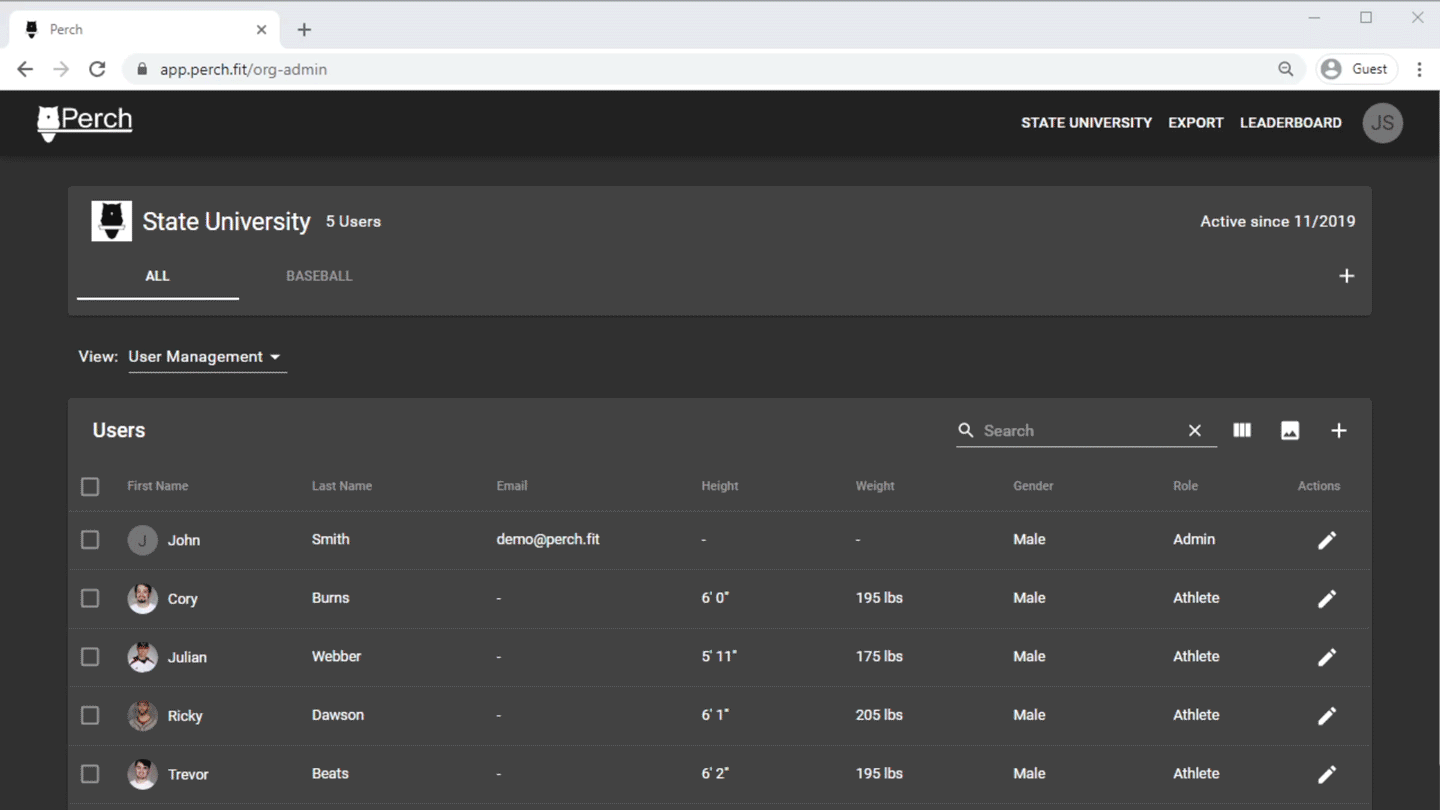Click Julian's profile photo

142,657
